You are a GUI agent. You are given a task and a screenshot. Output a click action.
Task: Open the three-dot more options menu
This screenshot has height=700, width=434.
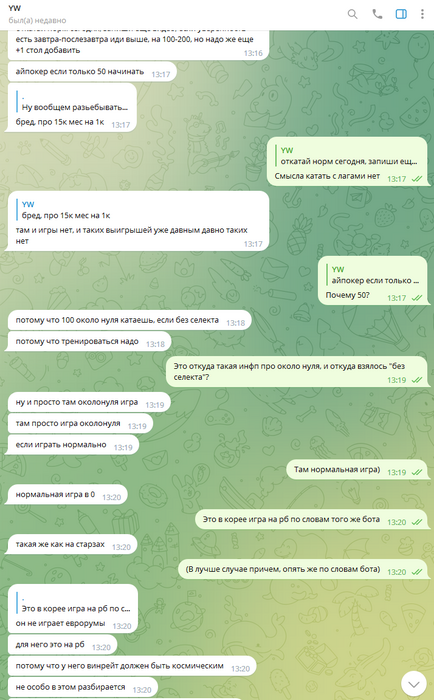[422, 14]
